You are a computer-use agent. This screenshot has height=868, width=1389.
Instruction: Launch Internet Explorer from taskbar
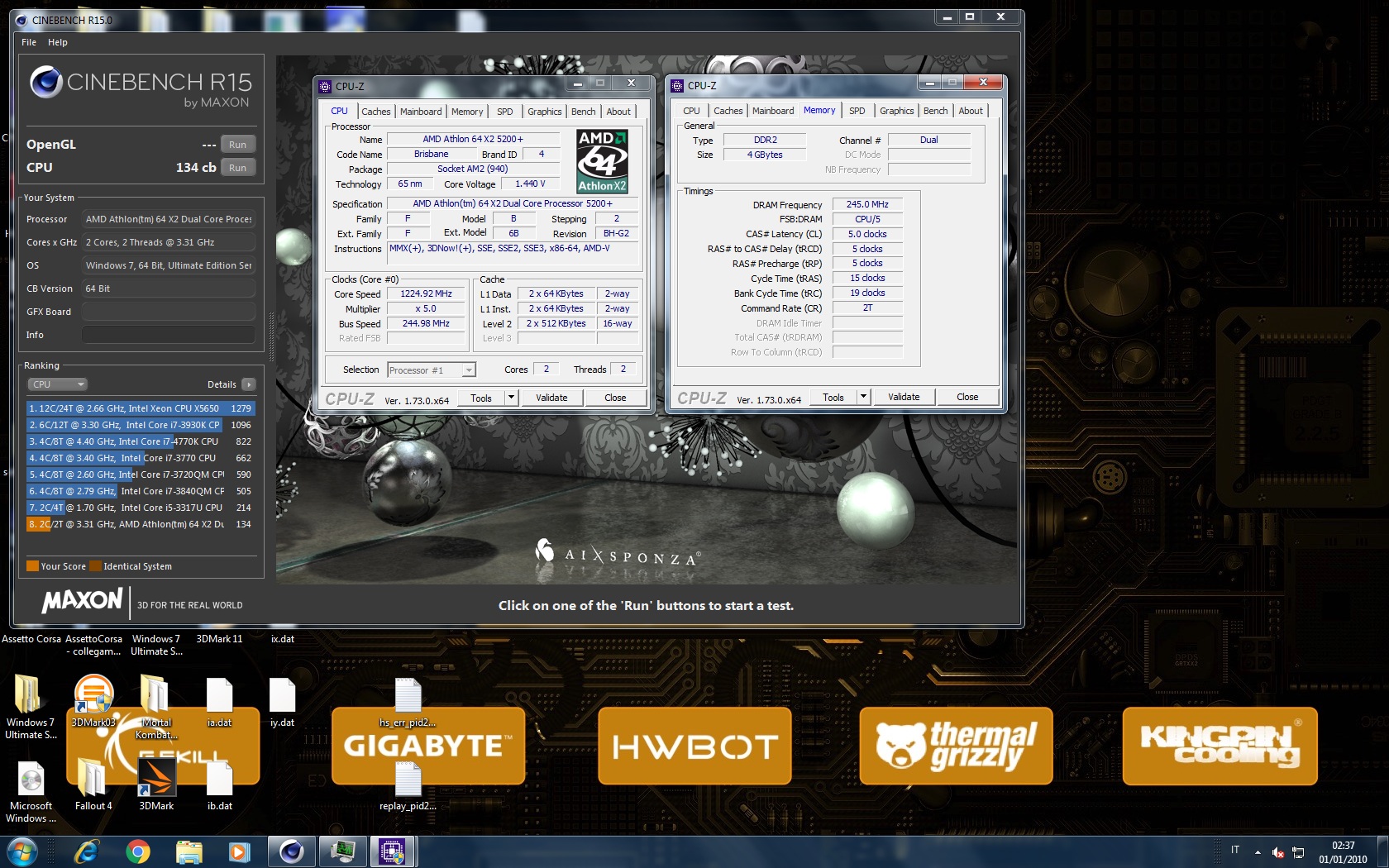(x=86, y=851)
